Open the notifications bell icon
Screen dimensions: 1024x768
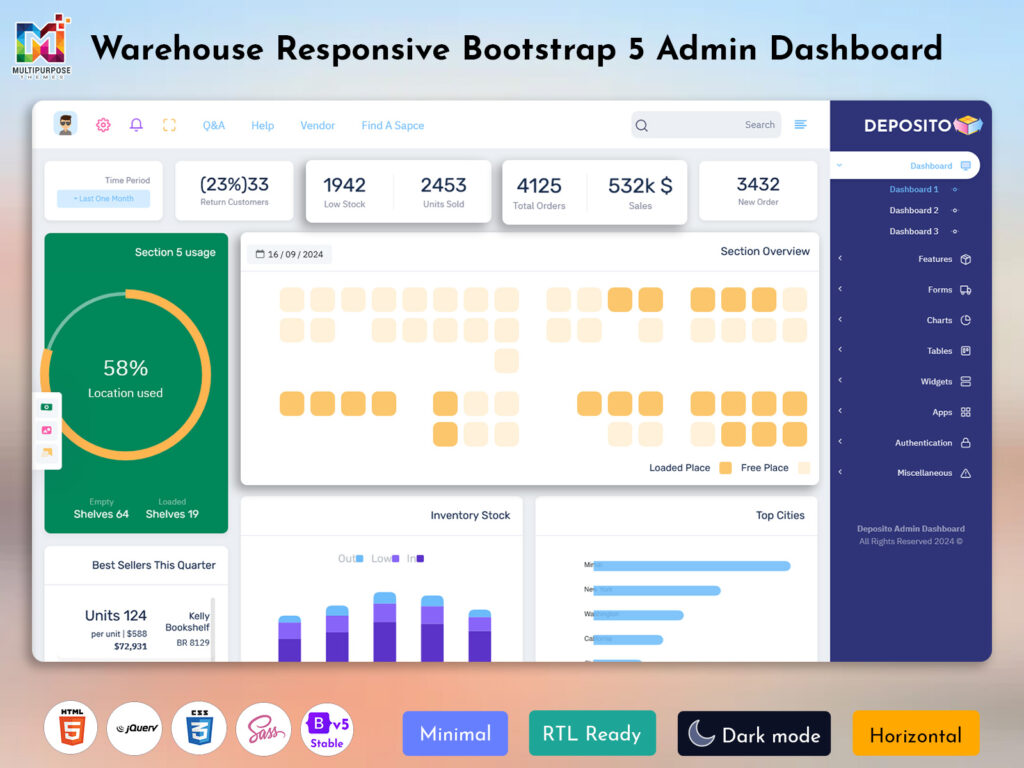click(137, 124)
